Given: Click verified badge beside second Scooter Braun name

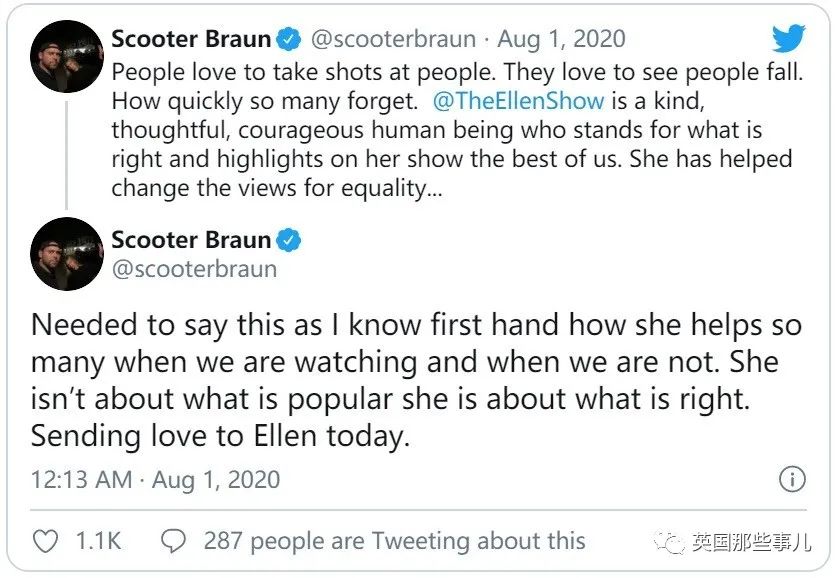Looking at the screenshot, I should click(x=288, y=240).
